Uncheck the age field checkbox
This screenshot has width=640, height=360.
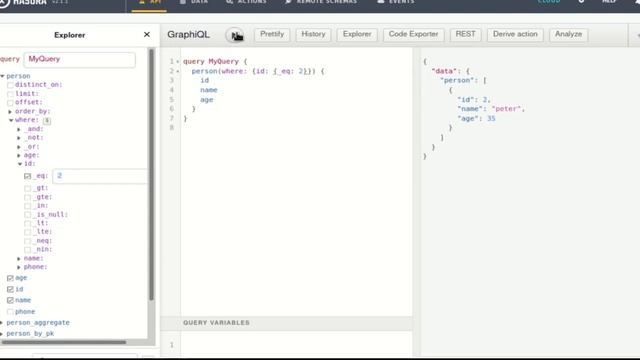10,278
